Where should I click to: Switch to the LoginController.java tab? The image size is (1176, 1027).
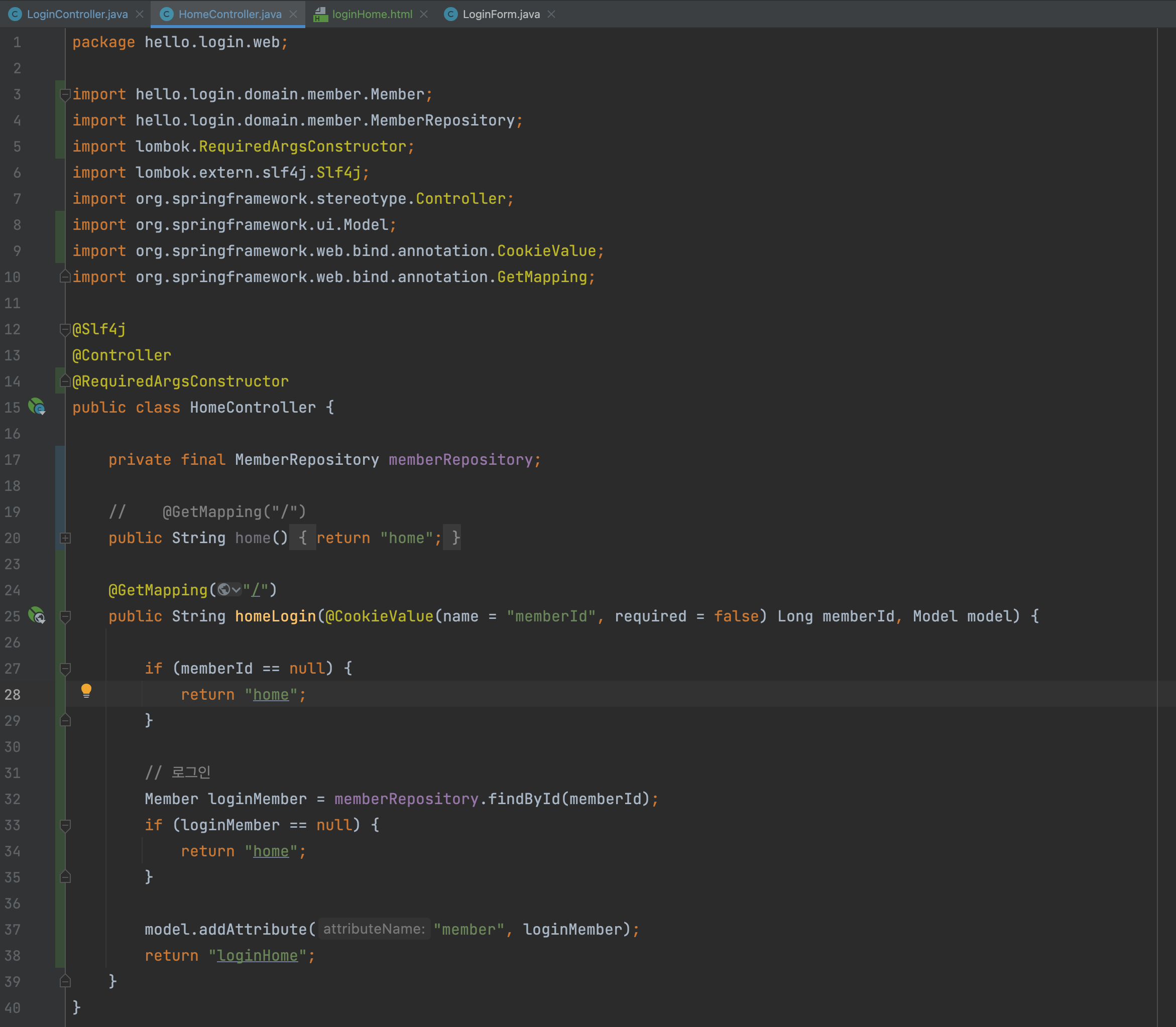click(77, 15)
